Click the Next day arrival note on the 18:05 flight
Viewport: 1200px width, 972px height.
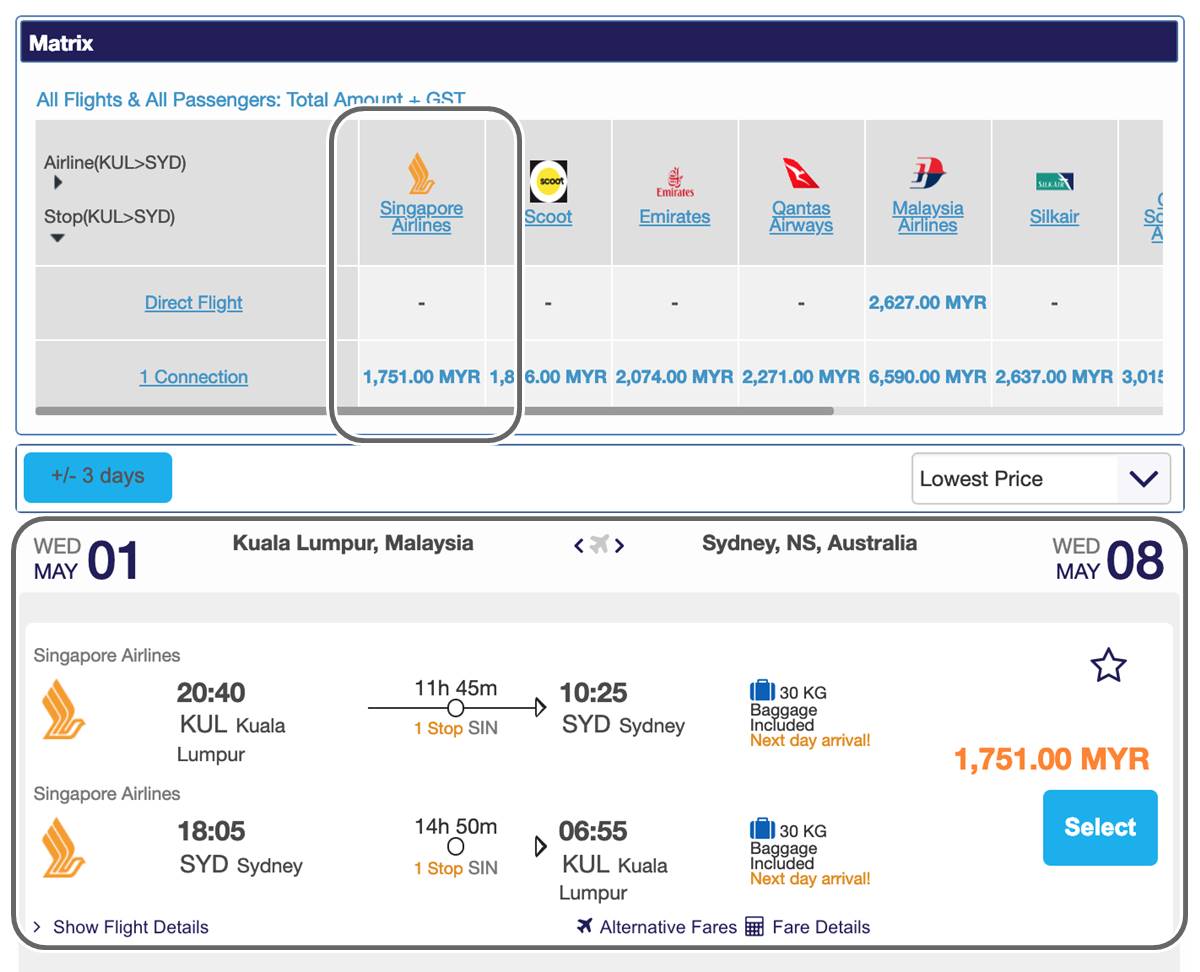coord(810,879)
